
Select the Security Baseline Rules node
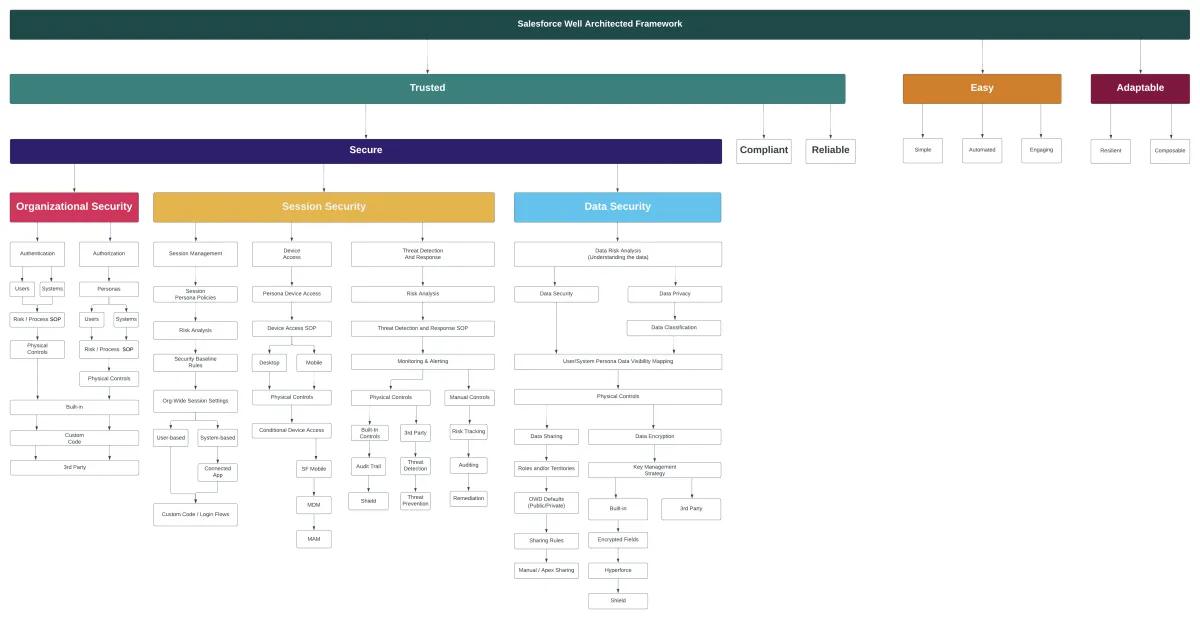pyautogui.click(x=195, y=363)
